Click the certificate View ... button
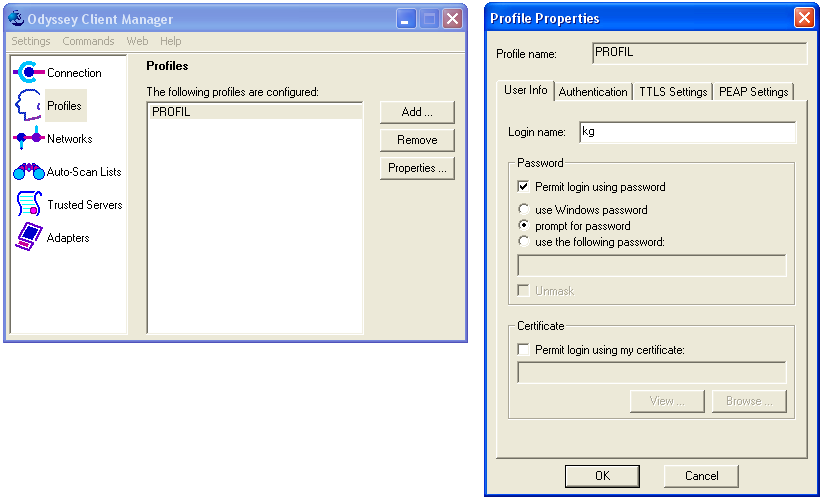 [667, 401]
